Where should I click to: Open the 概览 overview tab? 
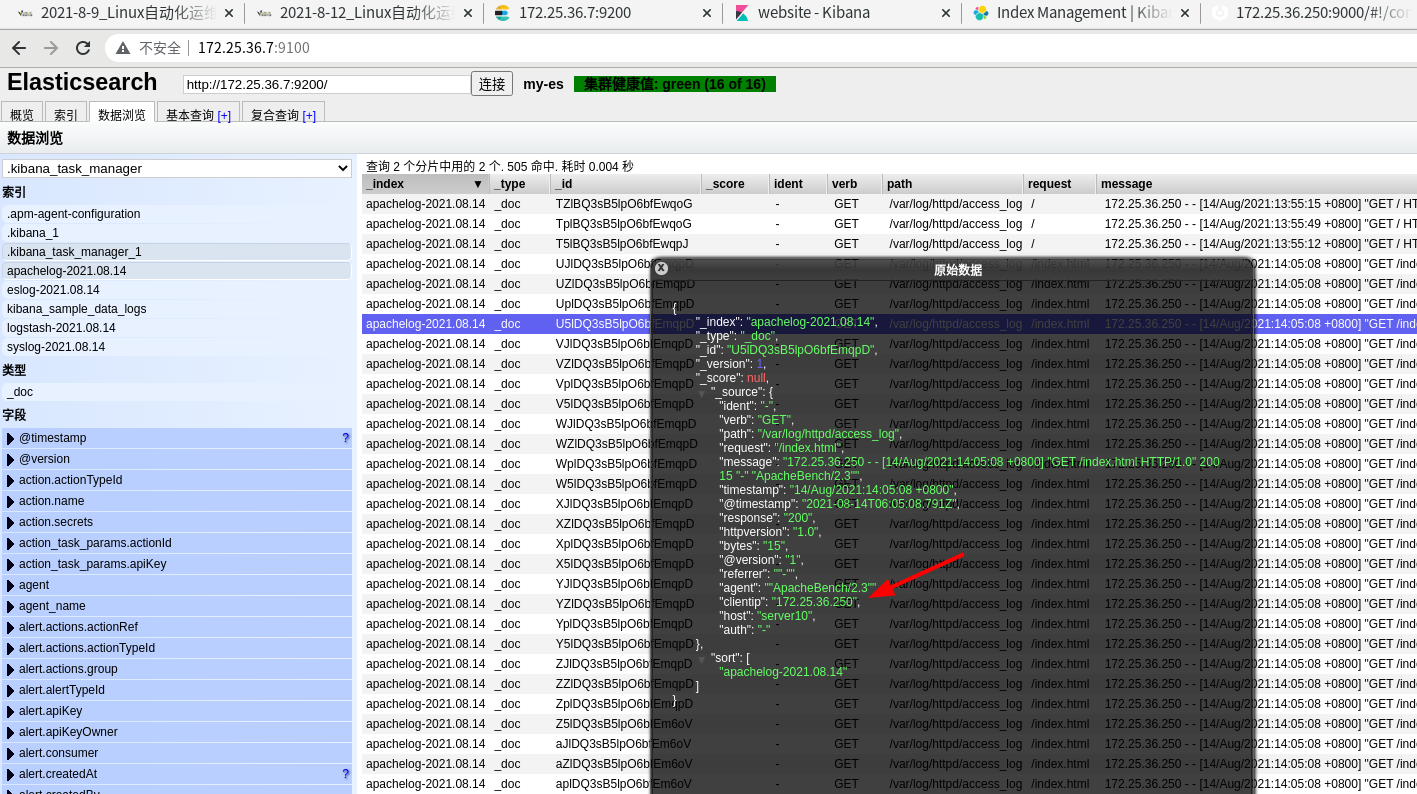tap(22, 115)
